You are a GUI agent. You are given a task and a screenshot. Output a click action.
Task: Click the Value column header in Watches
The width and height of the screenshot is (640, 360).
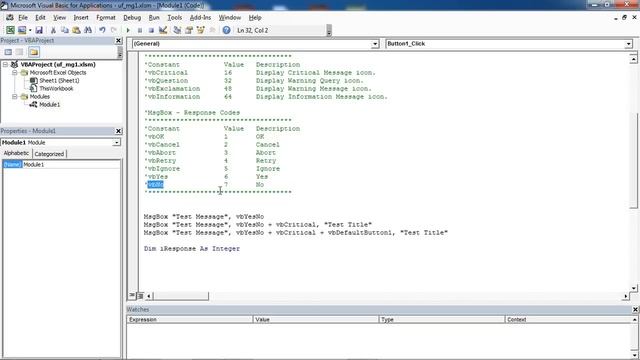click(316, 320)
